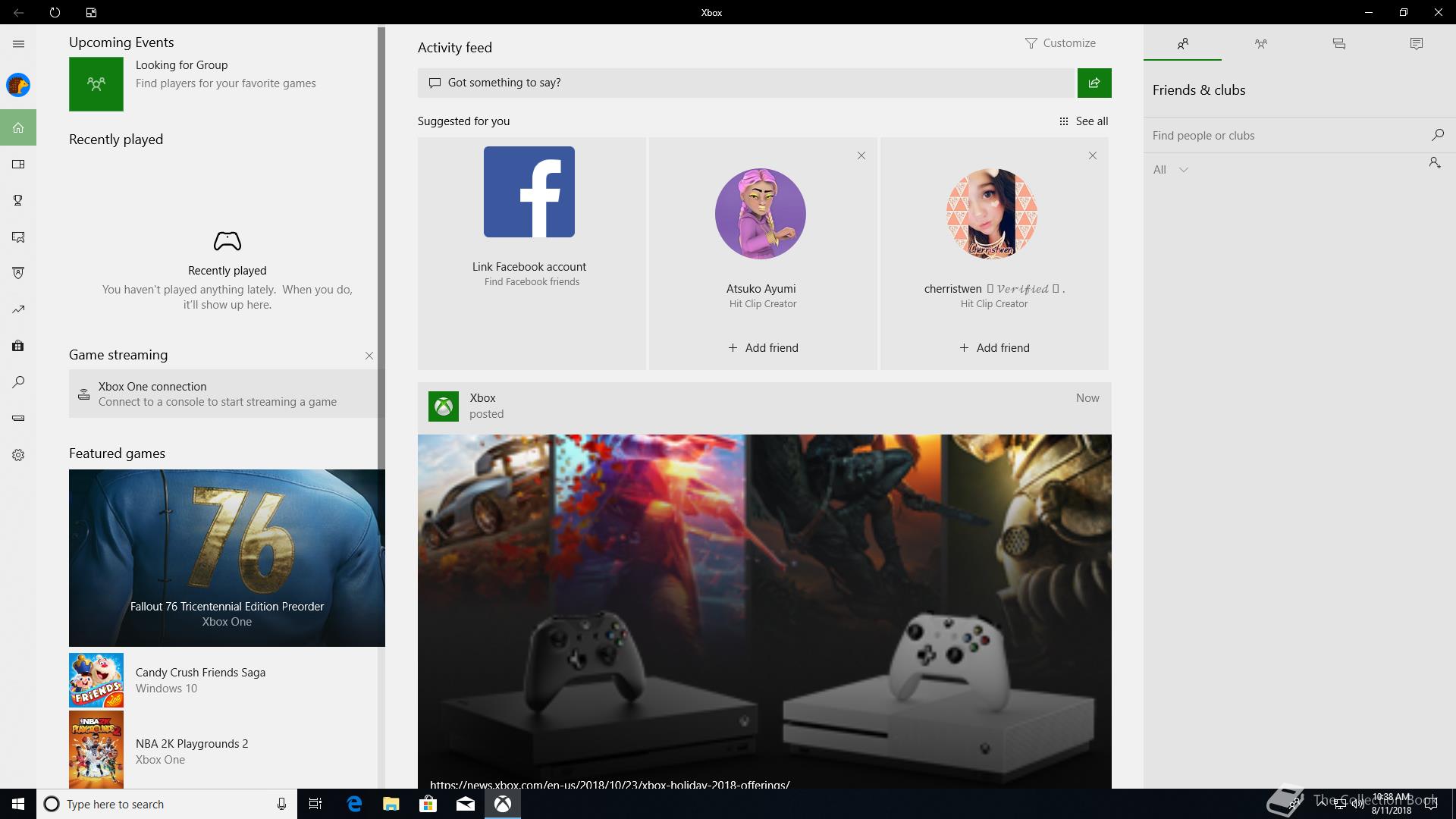Click the Cortana microphone icon
This screenshot has height=819, width=1456.
tap(281, 804)
